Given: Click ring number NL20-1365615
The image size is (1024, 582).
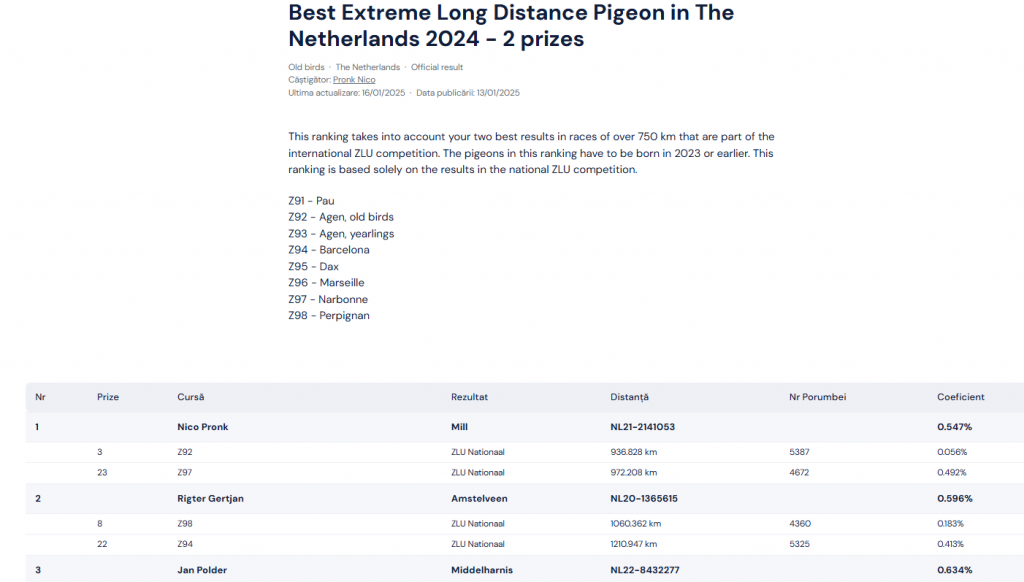Looking at the screenshot, I should [644, 499].
